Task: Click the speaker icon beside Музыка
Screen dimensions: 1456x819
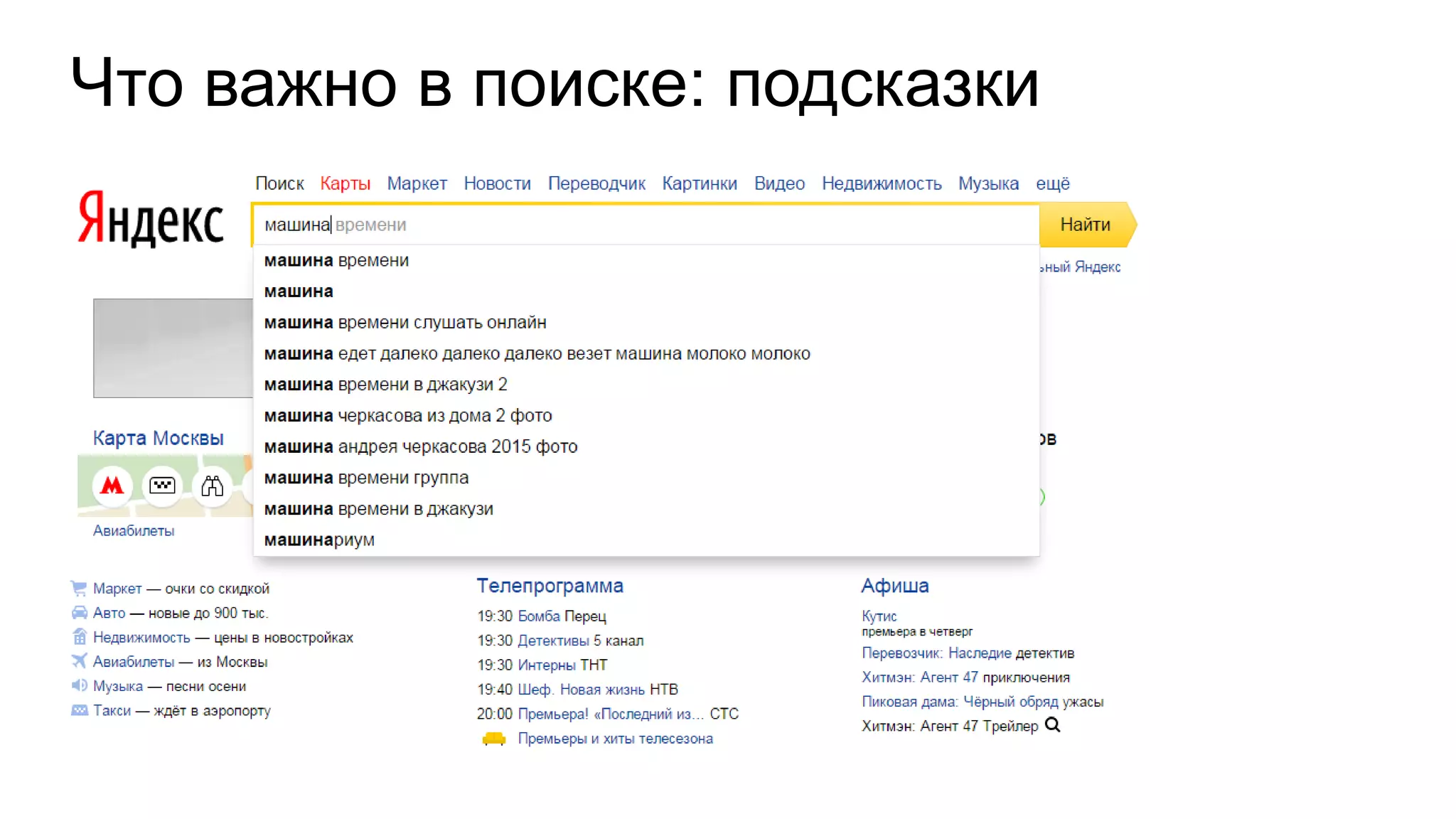Action: point(79,685)
